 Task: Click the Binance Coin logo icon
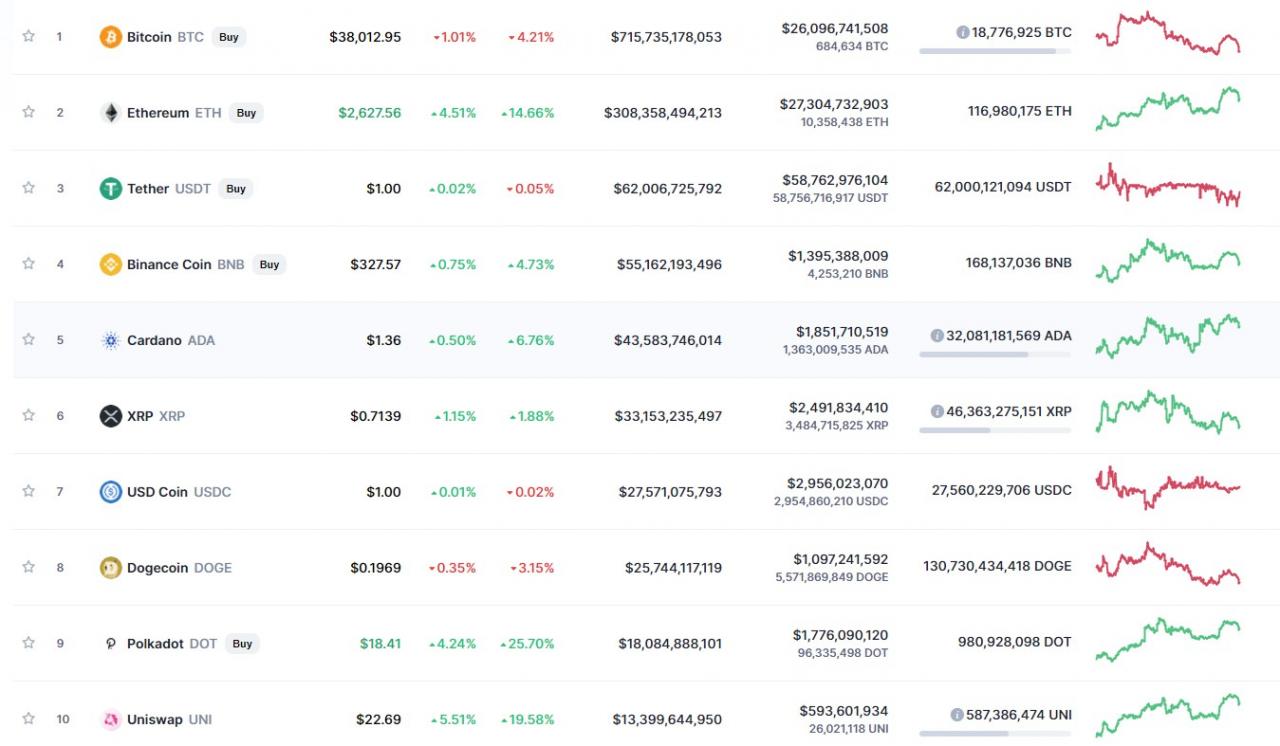(110, 265)
